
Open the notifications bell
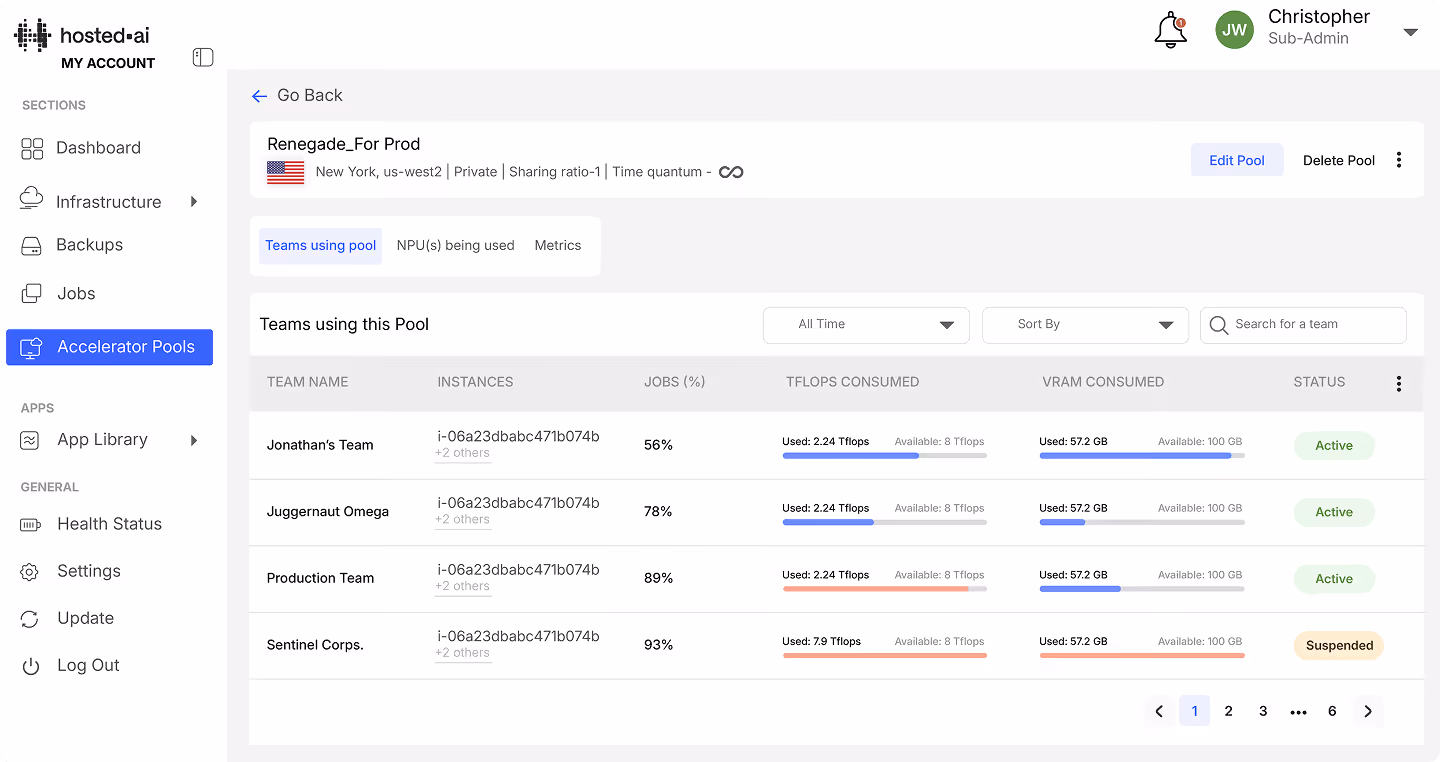1170,31
